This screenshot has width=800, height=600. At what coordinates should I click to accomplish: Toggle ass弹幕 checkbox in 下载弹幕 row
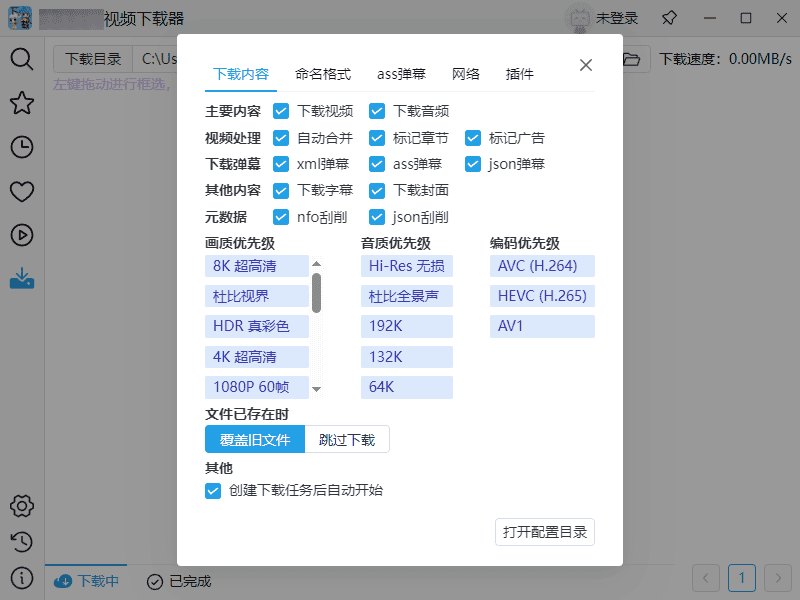(377, 164)
